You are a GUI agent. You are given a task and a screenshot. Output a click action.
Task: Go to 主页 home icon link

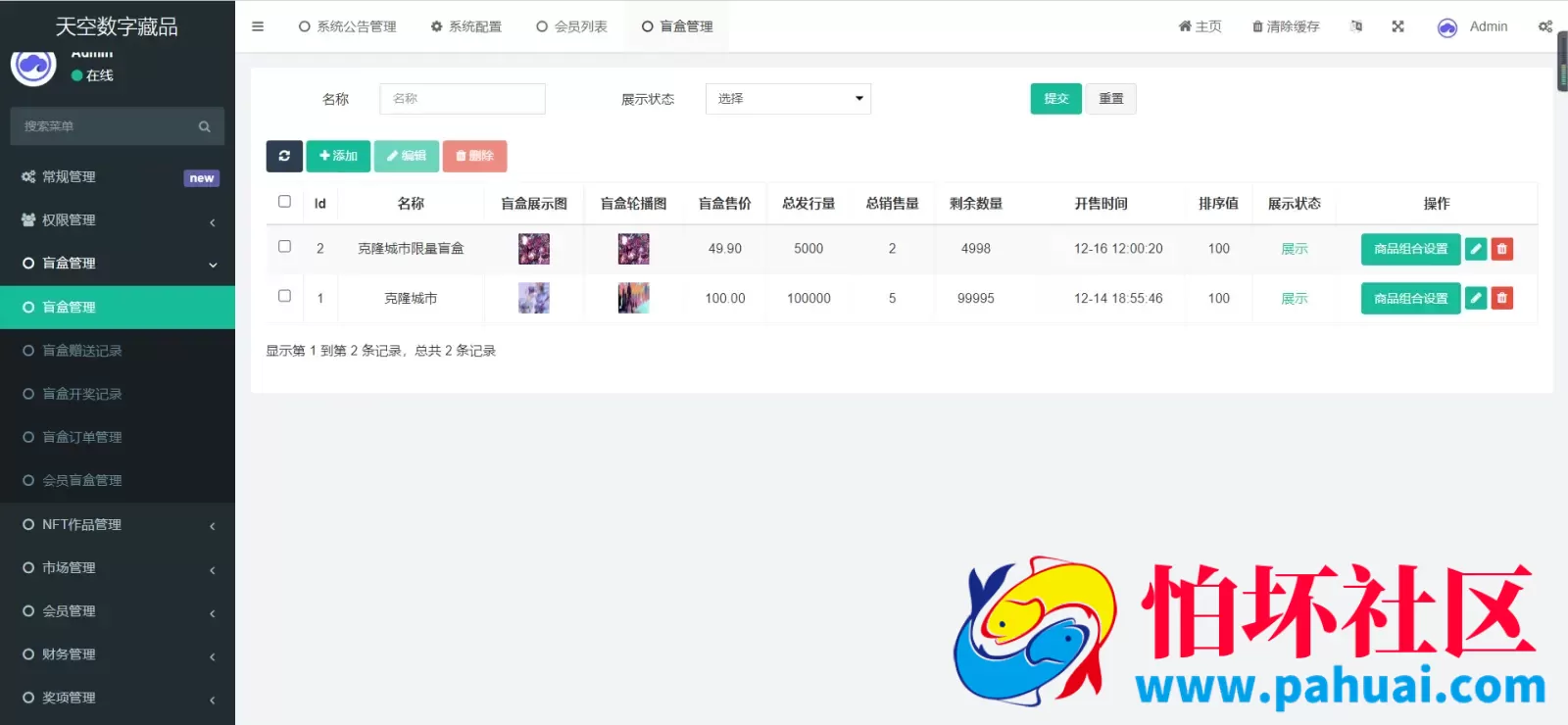pos(1200,26)
